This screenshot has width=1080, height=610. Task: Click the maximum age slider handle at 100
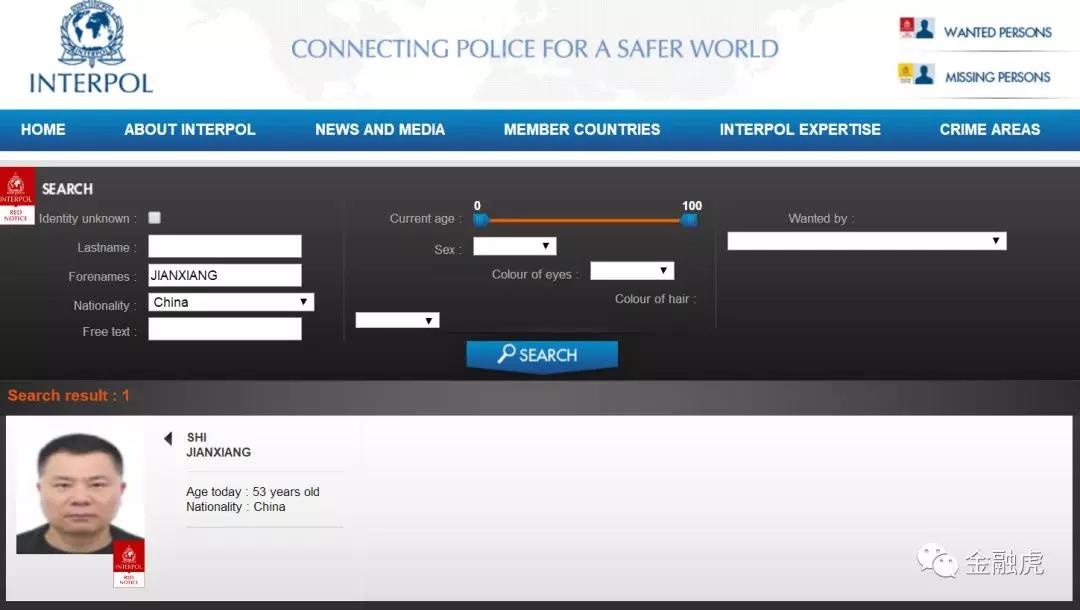[689, 220]
